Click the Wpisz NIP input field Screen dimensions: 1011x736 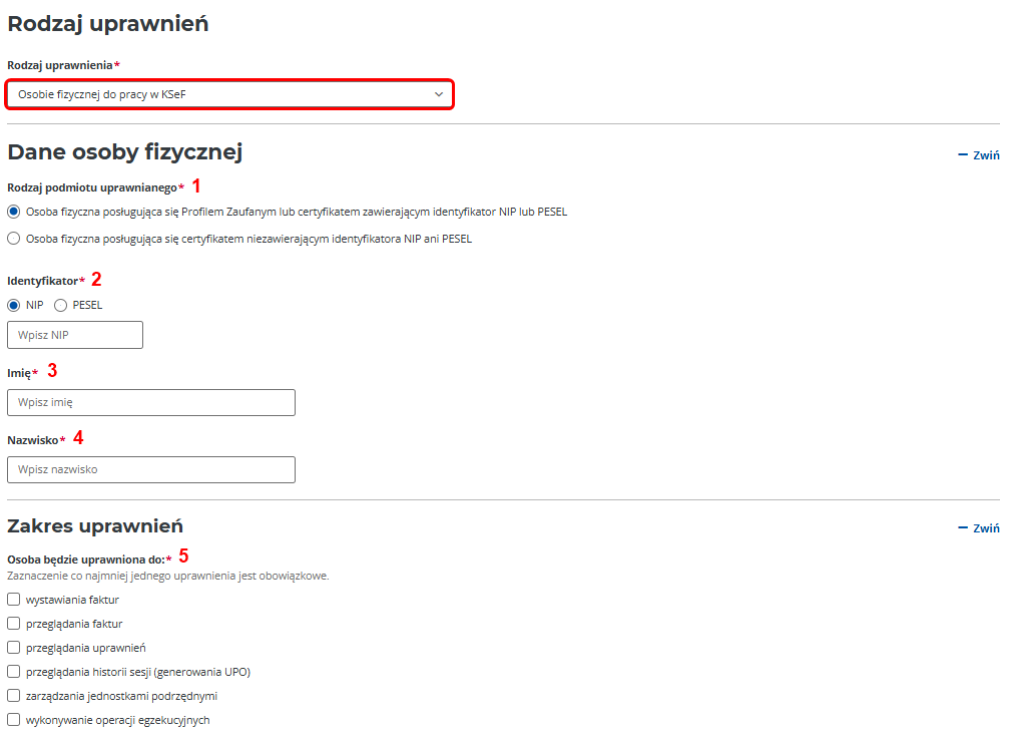pyautogui.click(x=75, y=335)
